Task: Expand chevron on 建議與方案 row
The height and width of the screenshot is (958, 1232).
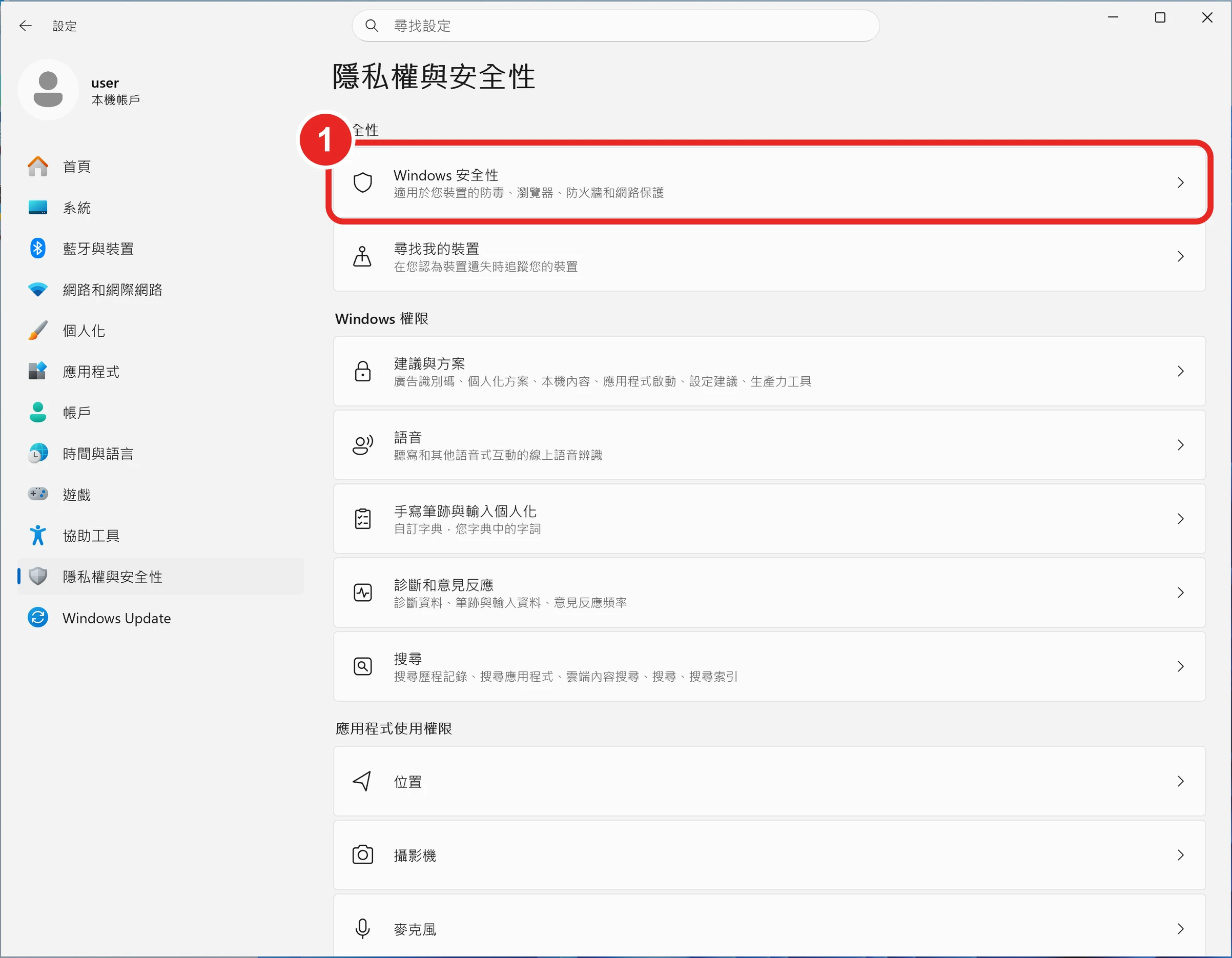Action: [1181, 371]
